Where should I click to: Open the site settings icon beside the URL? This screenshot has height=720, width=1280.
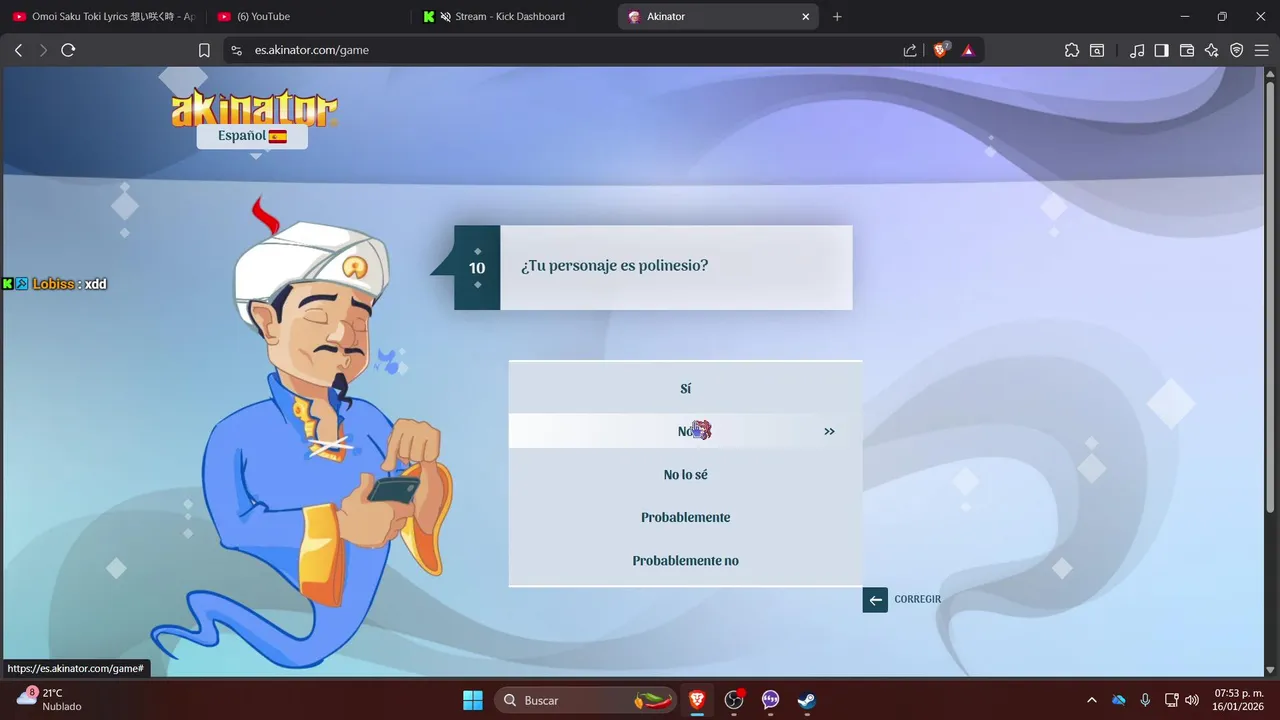point(236,50)
